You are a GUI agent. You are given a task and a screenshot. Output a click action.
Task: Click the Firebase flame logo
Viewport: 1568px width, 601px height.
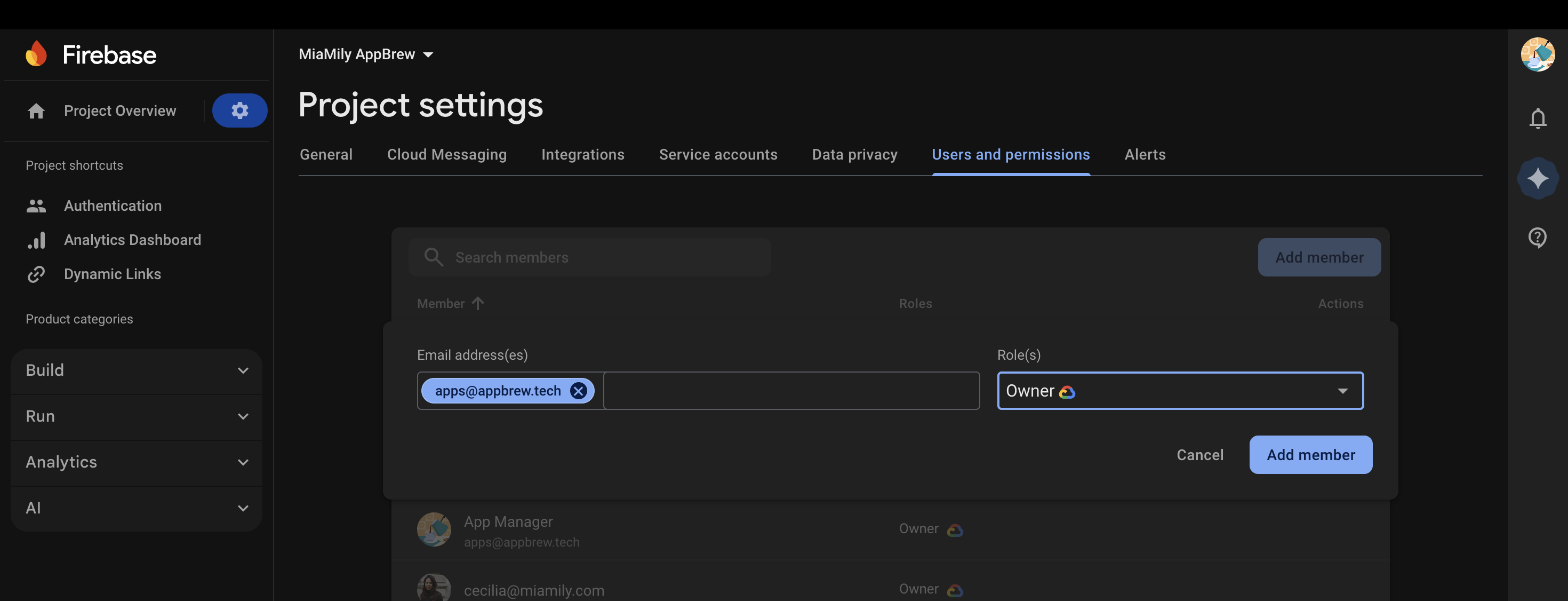(x=36, y=54)
